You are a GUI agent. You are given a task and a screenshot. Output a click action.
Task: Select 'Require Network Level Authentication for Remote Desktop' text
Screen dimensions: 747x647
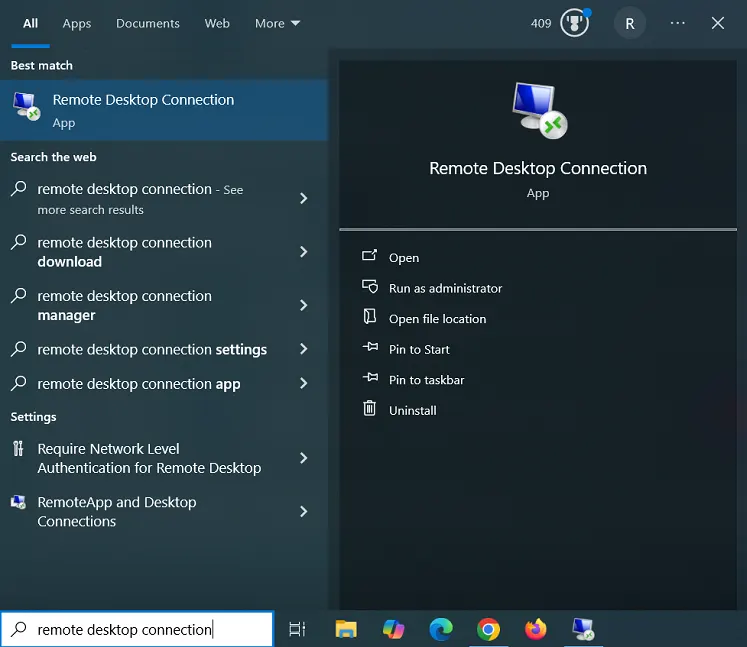tap(149, 458)
